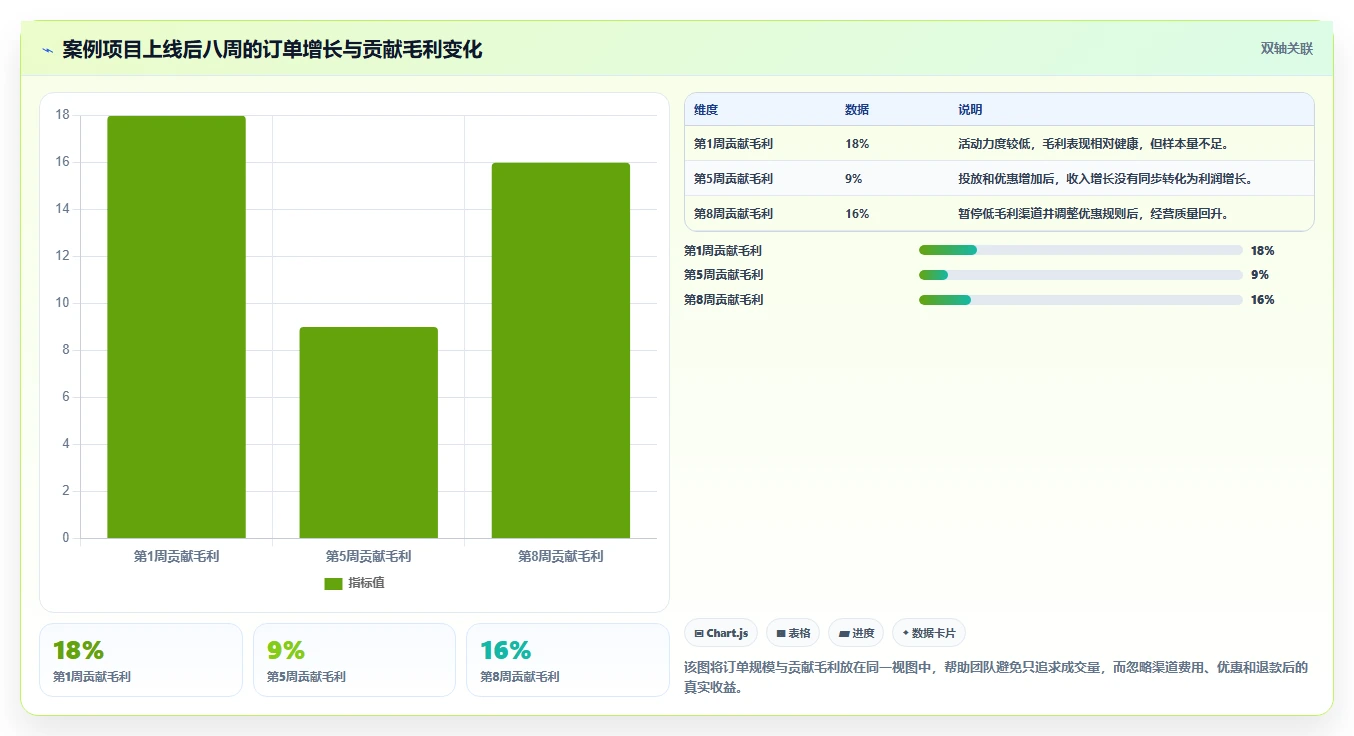Select the 数据卡片 tag chip
The height and width of the screenshot is (736, 1354).
929,633
